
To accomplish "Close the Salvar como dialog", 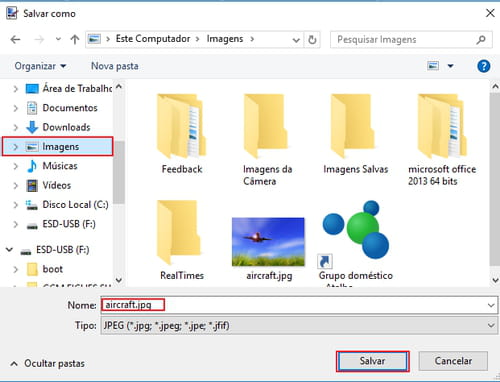I will tap(490, 13).
